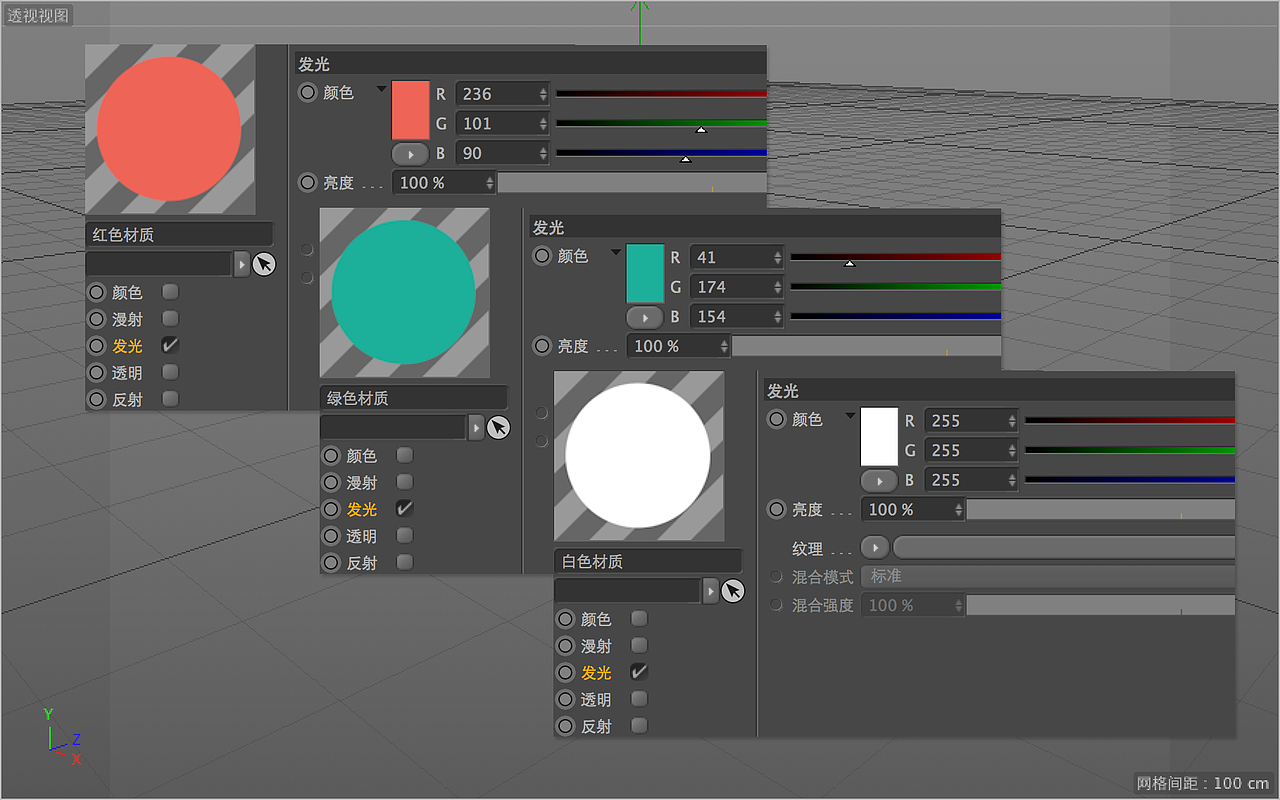Select 漫射 channel in green material list
Screen dimensions: 1280x800
pyautogui.click(x=362, y=482)
